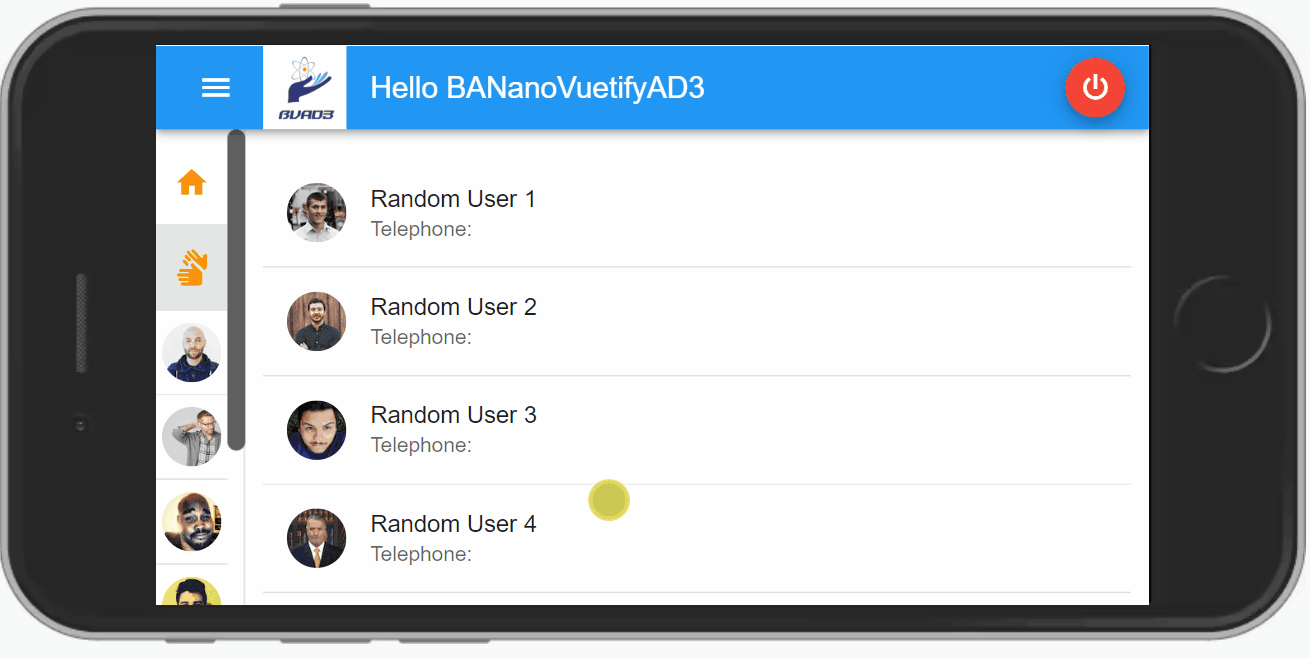Click Random User 3's profile photo
1310x658 pixels.
316,430
